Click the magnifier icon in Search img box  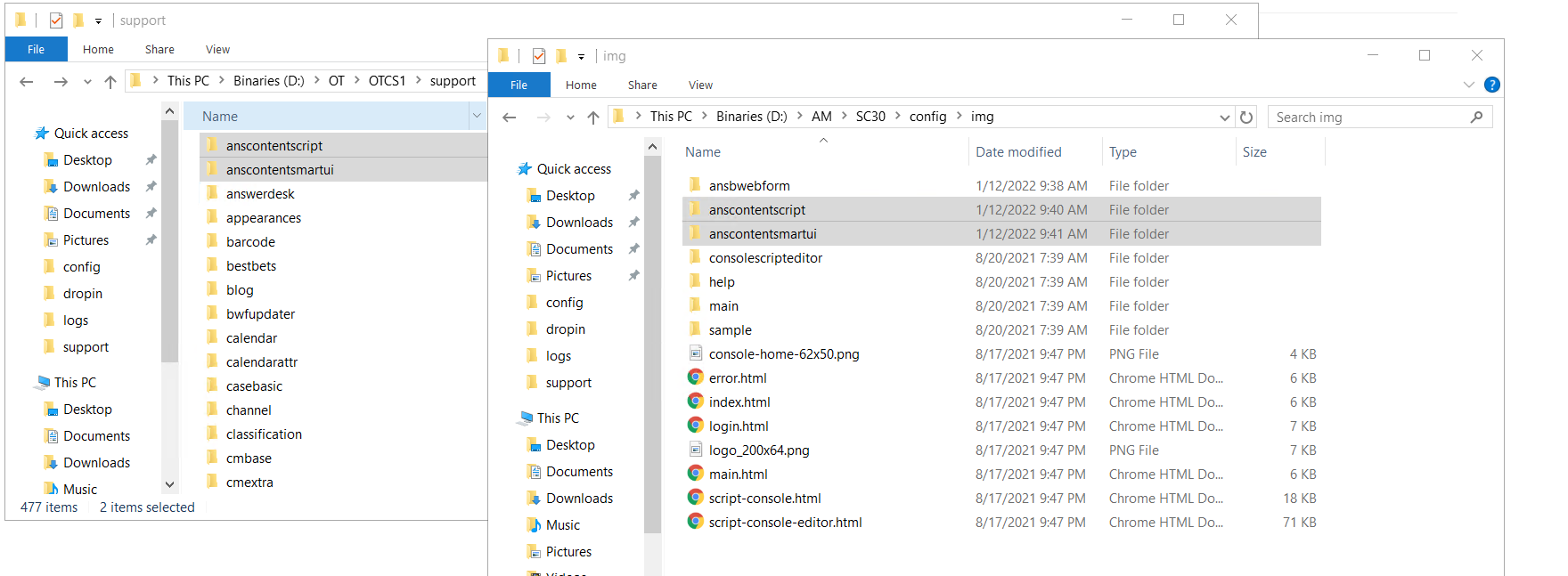pos(1476,117)
